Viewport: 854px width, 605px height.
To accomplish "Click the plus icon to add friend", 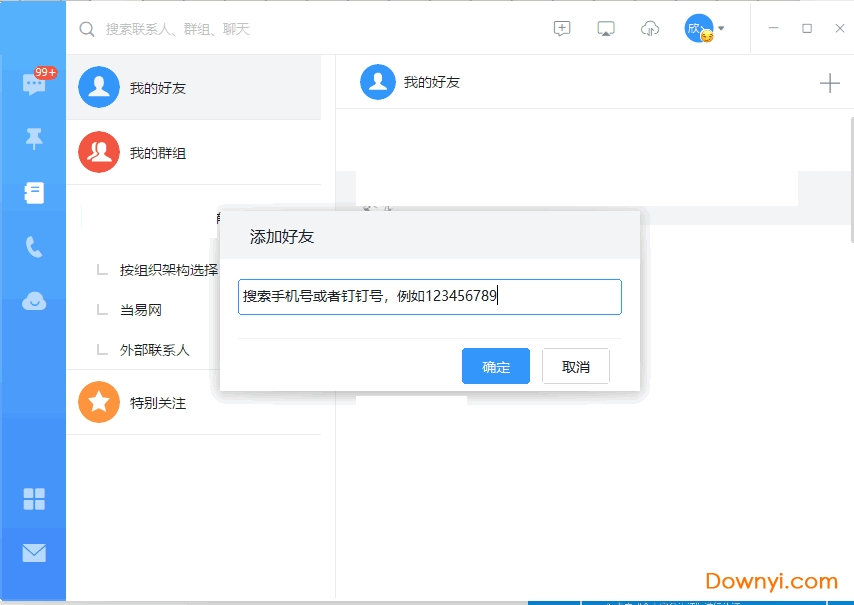I will coord(829,83).
